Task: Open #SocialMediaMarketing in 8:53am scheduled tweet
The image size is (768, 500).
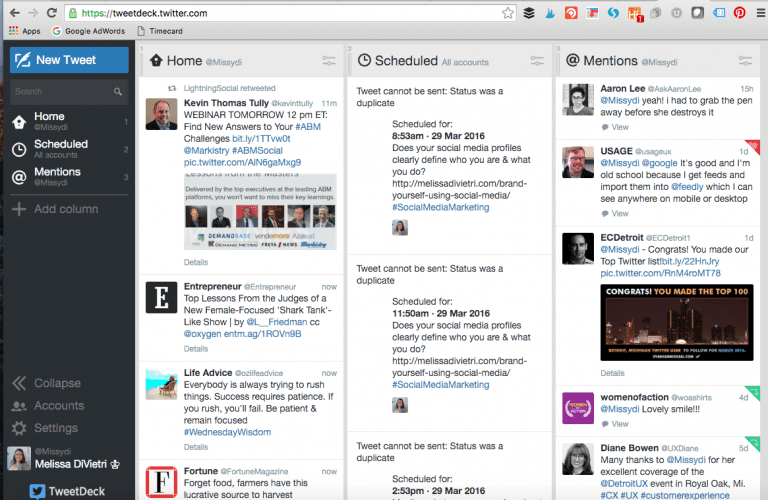Action: [x=440, y=207]
